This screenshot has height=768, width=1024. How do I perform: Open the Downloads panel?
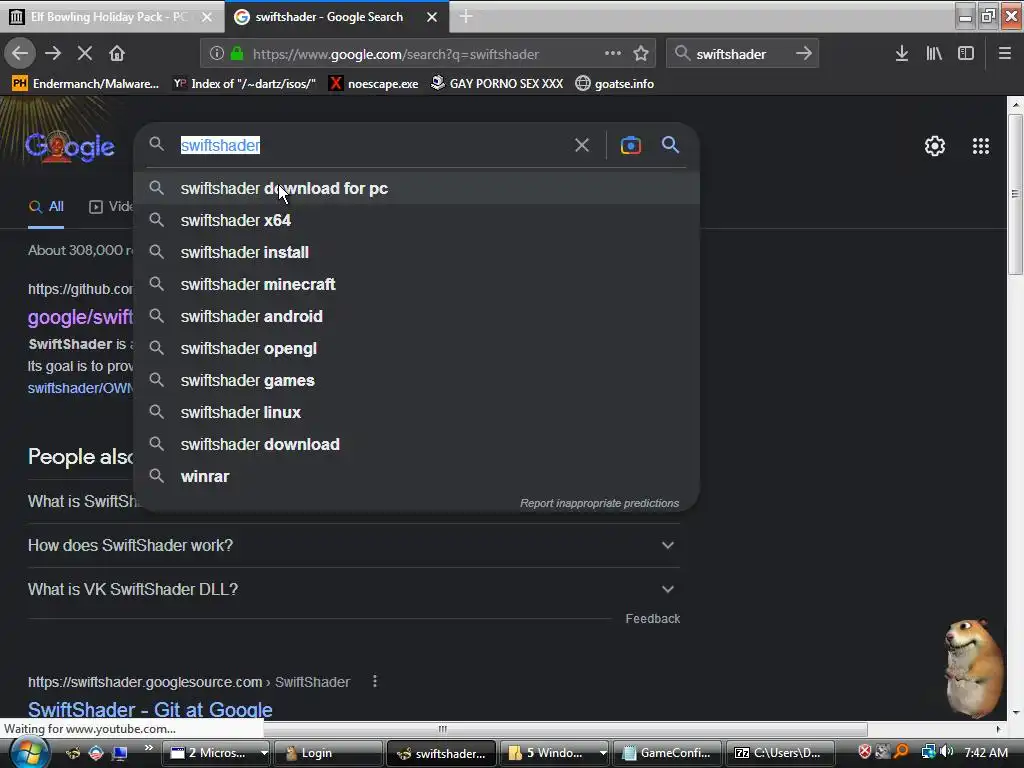coord(902,54)
